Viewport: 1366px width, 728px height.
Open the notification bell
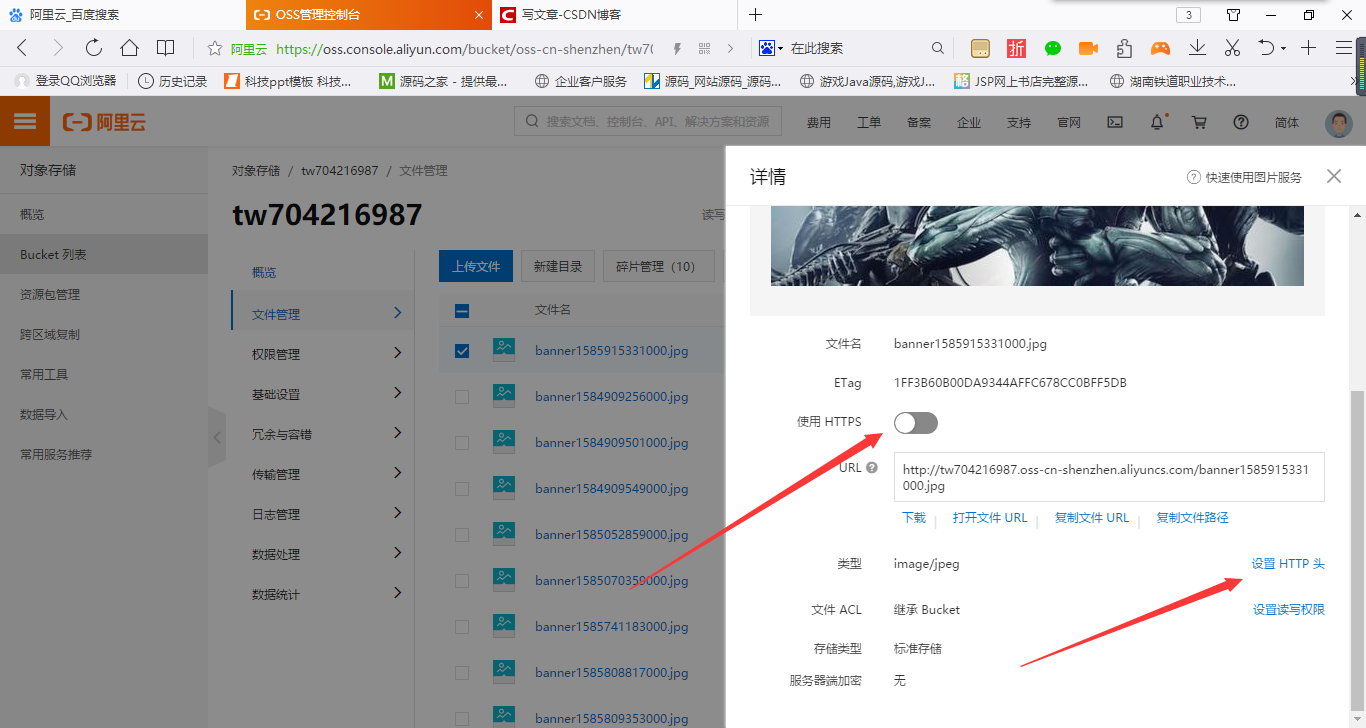[1158, 122]
